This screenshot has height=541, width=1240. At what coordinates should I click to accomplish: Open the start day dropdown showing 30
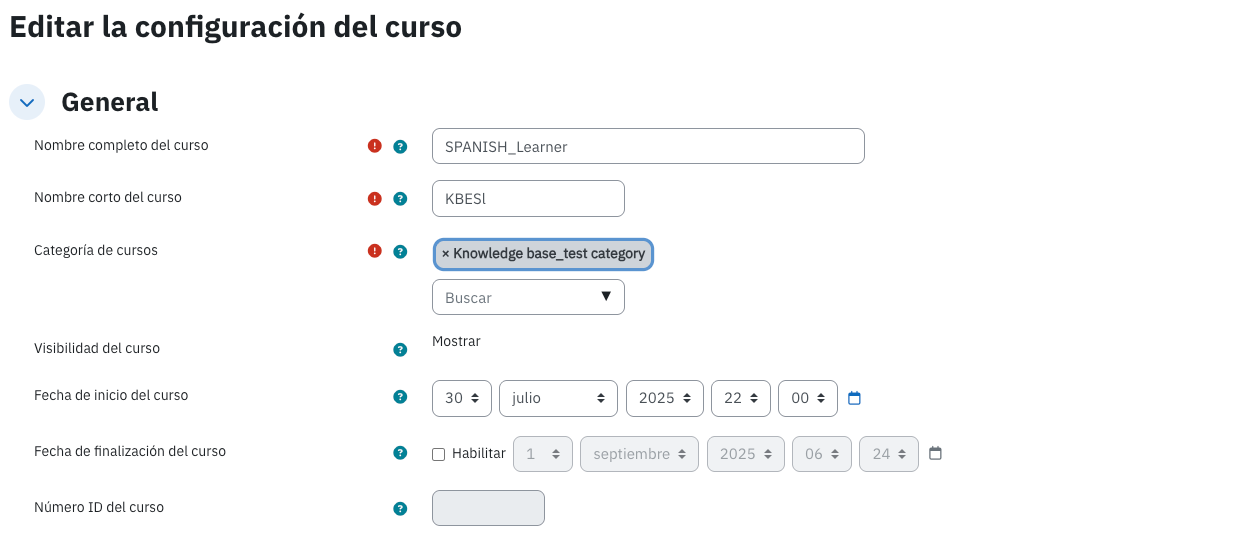pyautogui.click(x=462, y=398)
